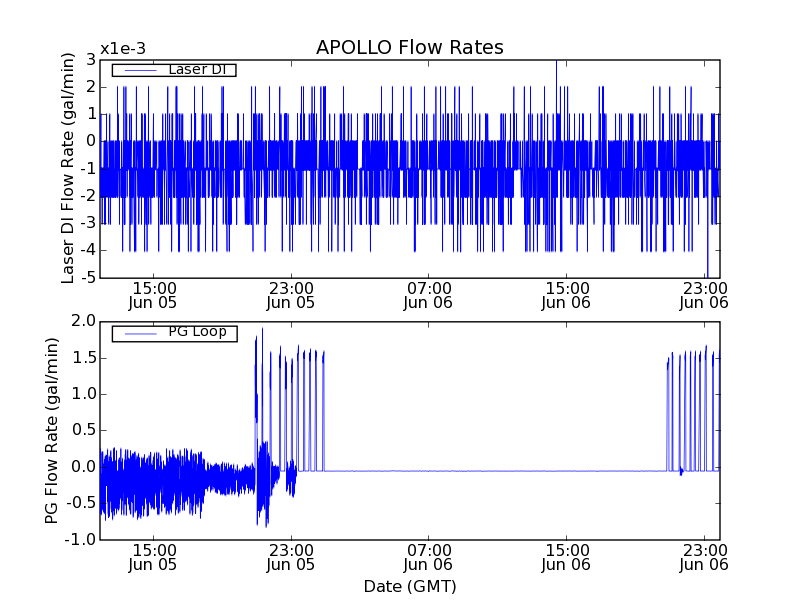This screenshot has height=600, width=800.
Task: Click the -4 y-axis tick of Laser DI plot
Action: [88, 251]
